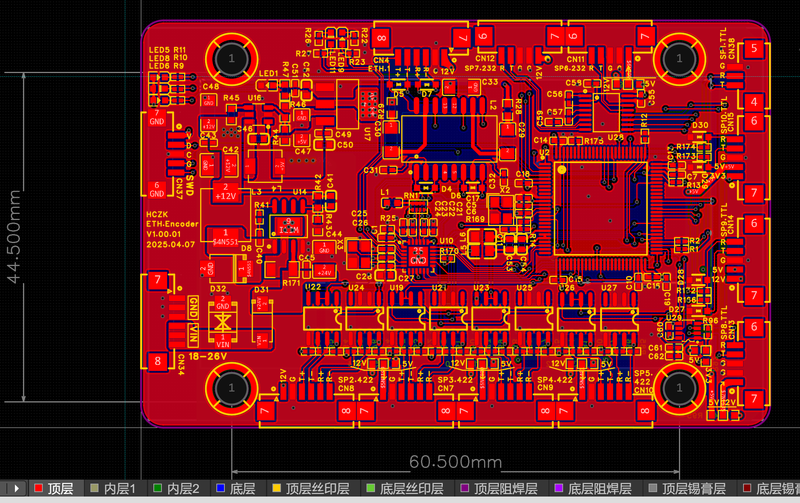
Task: Select the 44.500mm vertical dimension label
Action: coord(14,237)
